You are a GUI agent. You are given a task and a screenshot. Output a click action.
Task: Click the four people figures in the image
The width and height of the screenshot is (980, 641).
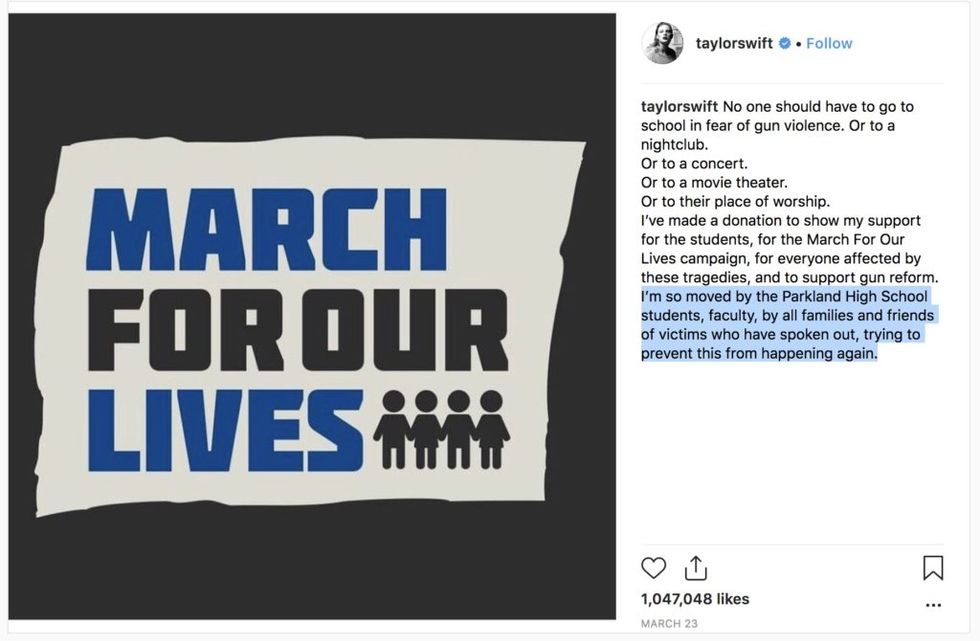pyautogui.click(x=441, y=428)
